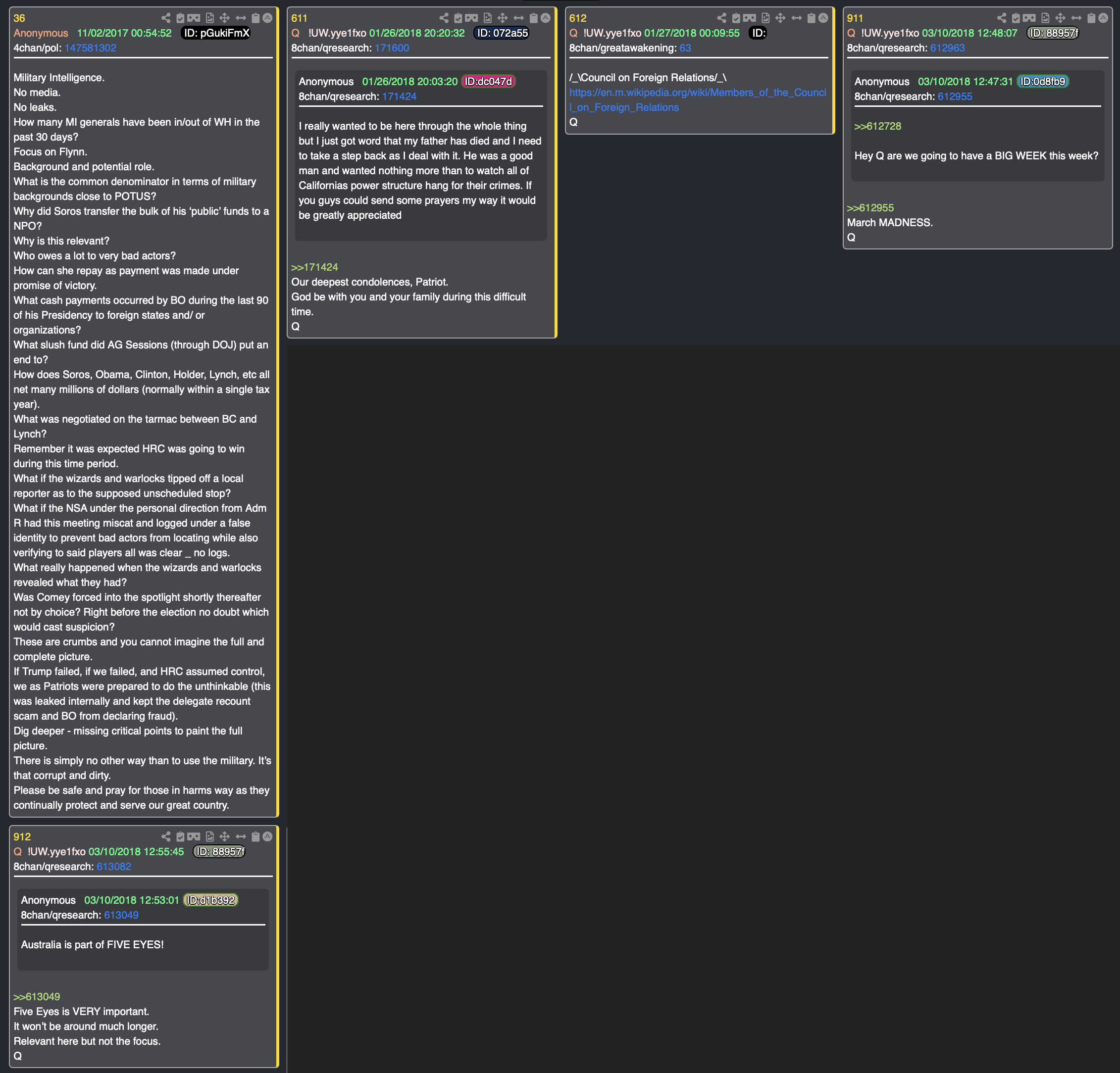Click the plain clipboard icon on post 911

tap(1091, 18)
